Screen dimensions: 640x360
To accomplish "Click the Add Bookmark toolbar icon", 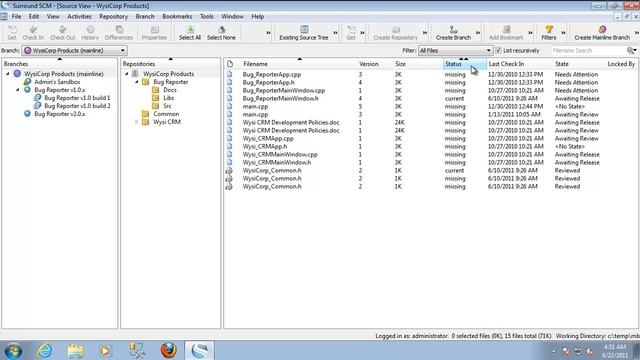I will (x=506, y=33).
